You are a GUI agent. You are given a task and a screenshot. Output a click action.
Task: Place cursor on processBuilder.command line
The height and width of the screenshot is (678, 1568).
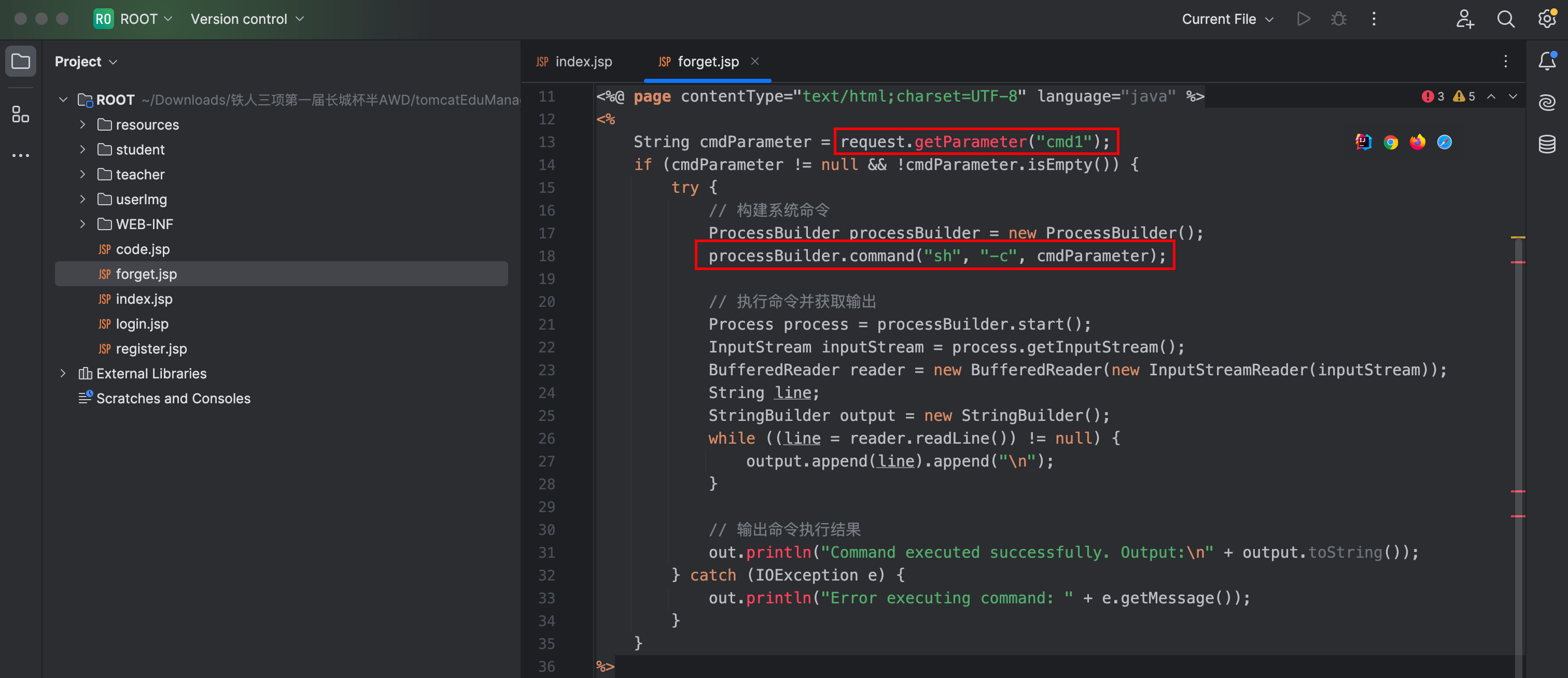click(x=937, y=256)
